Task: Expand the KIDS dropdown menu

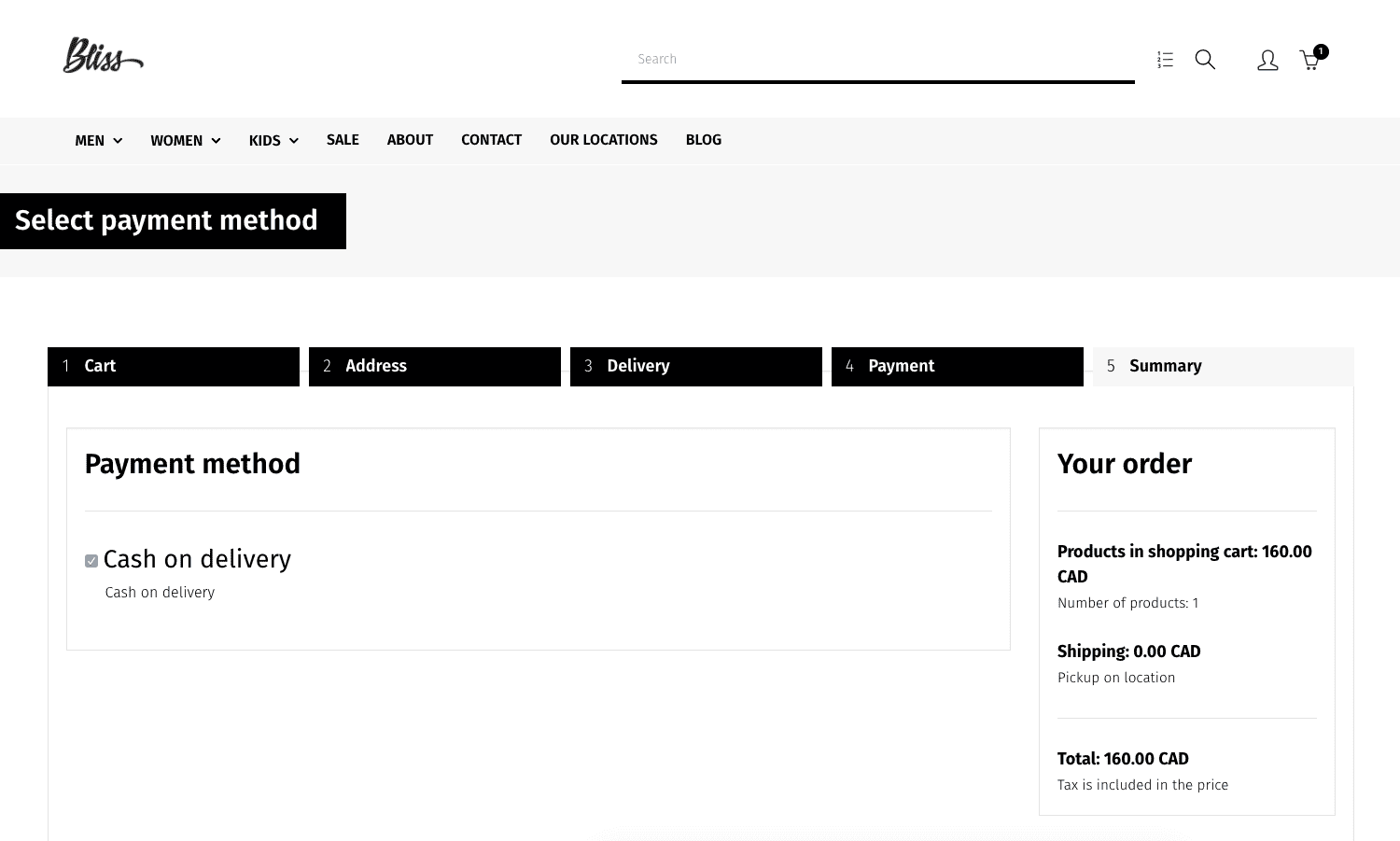Action: [x=273, y=141]
